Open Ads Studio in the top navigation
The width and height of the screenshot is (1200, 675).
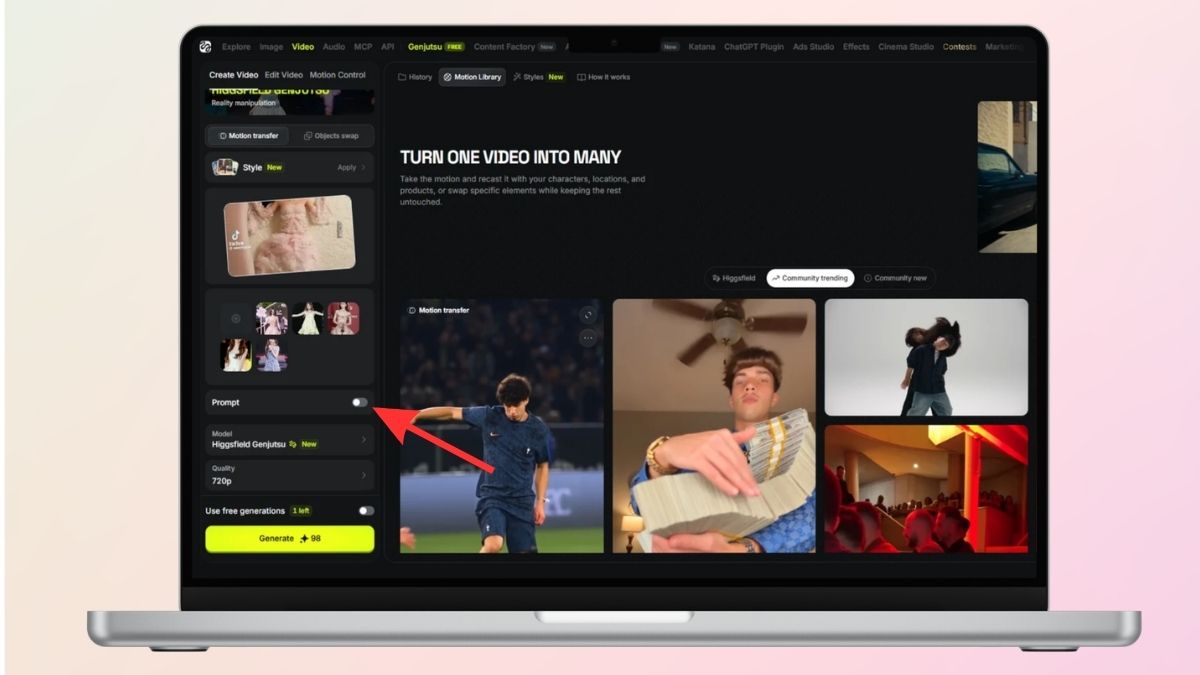tap(813, 47)
